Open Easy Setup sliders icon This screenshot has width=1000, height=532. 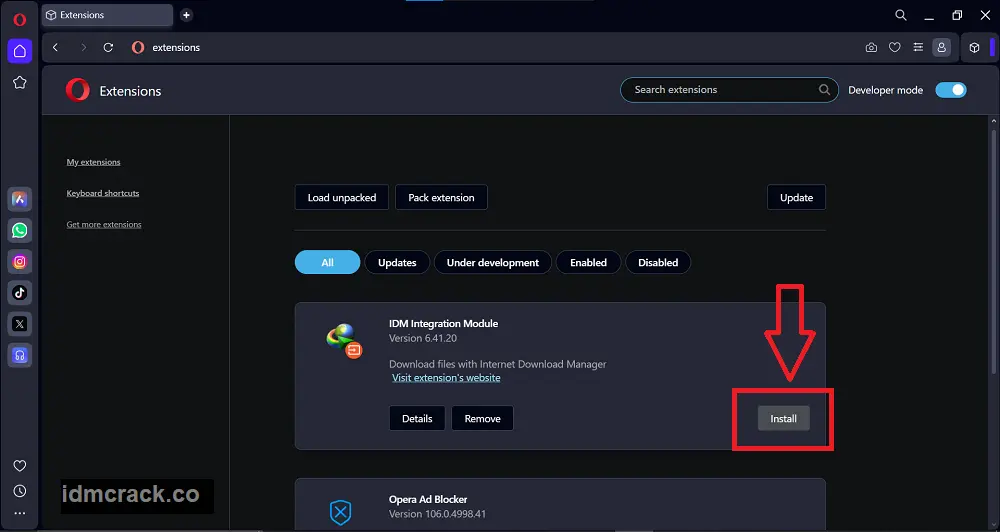pos(918,47)
